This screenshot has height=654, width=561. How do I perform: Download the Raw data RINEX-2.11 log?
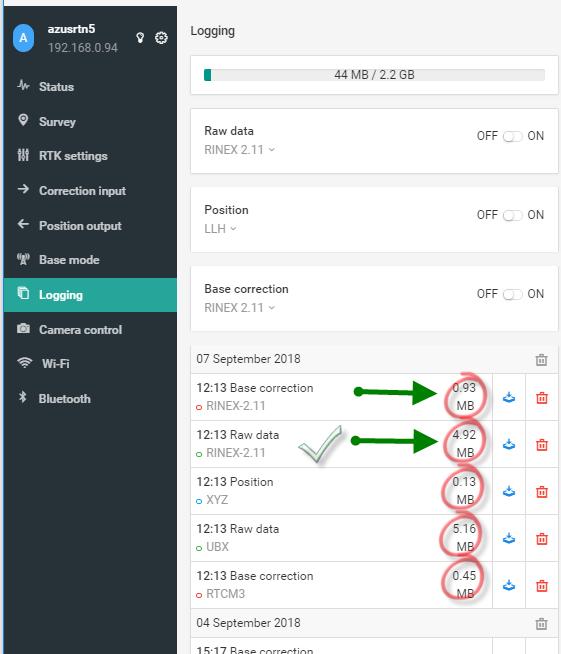coord(508,445)
